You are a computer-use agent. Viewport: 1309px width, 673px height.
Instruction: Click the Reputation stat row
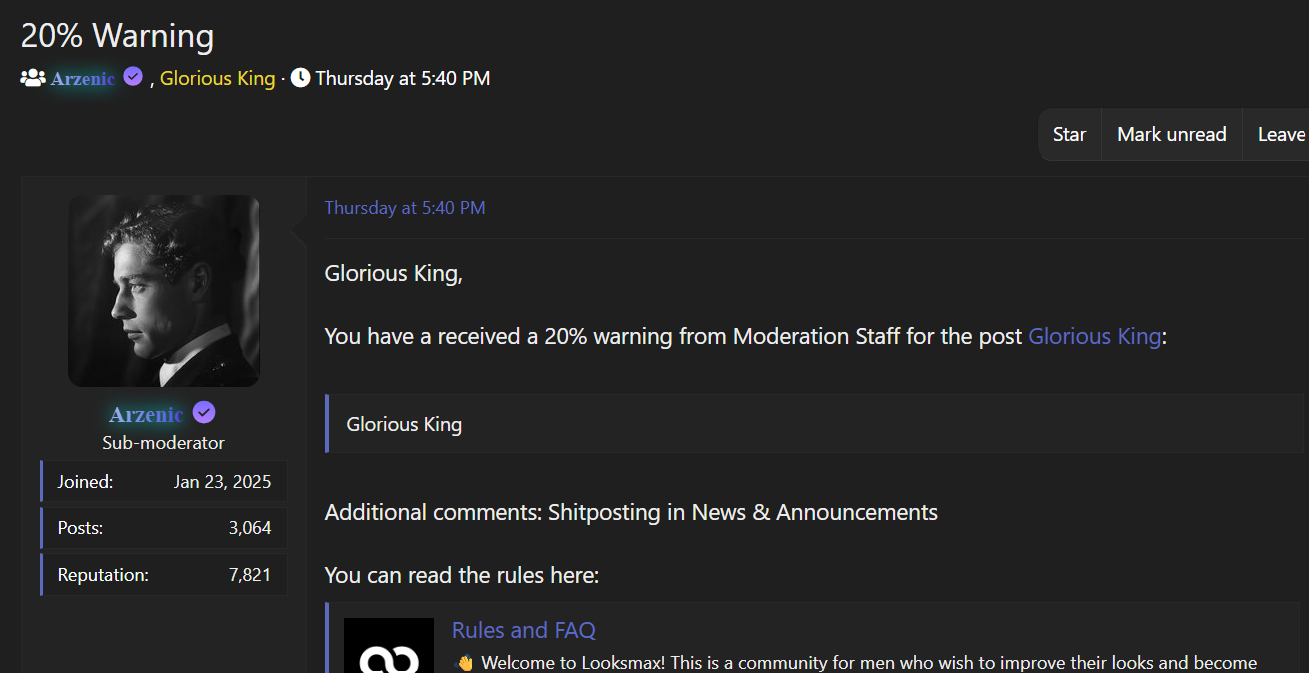tap(164, 575)
